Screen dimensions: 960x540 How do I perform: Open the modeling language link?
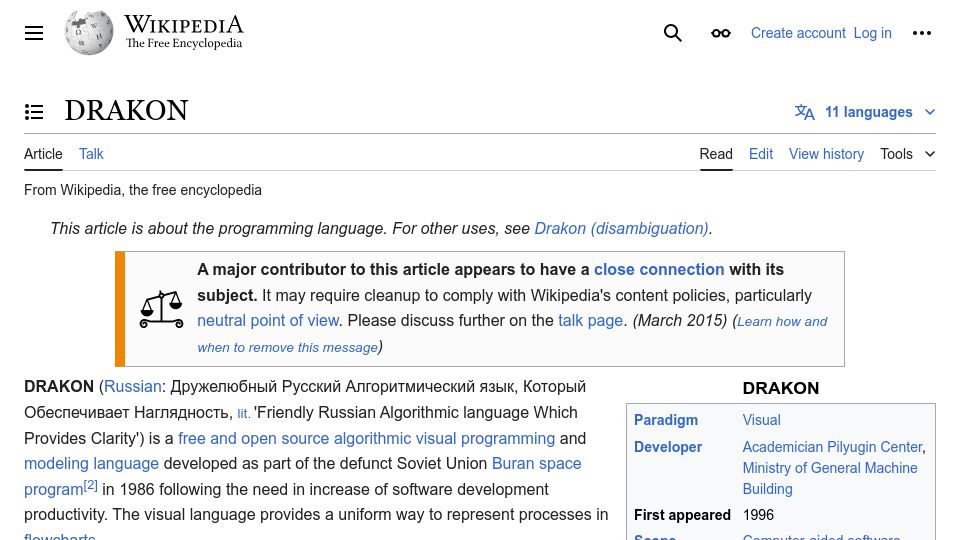pos(91,463)
